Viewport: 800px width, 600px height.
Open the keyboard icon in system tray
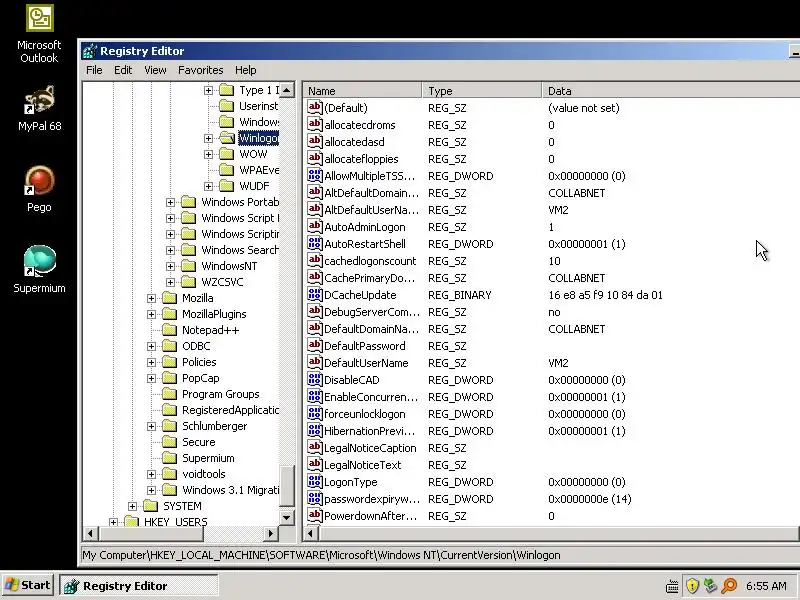coord(672,586)
